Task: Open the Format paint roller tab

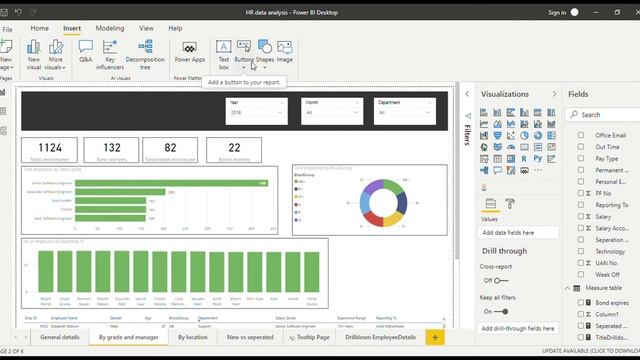Action: 510,203
